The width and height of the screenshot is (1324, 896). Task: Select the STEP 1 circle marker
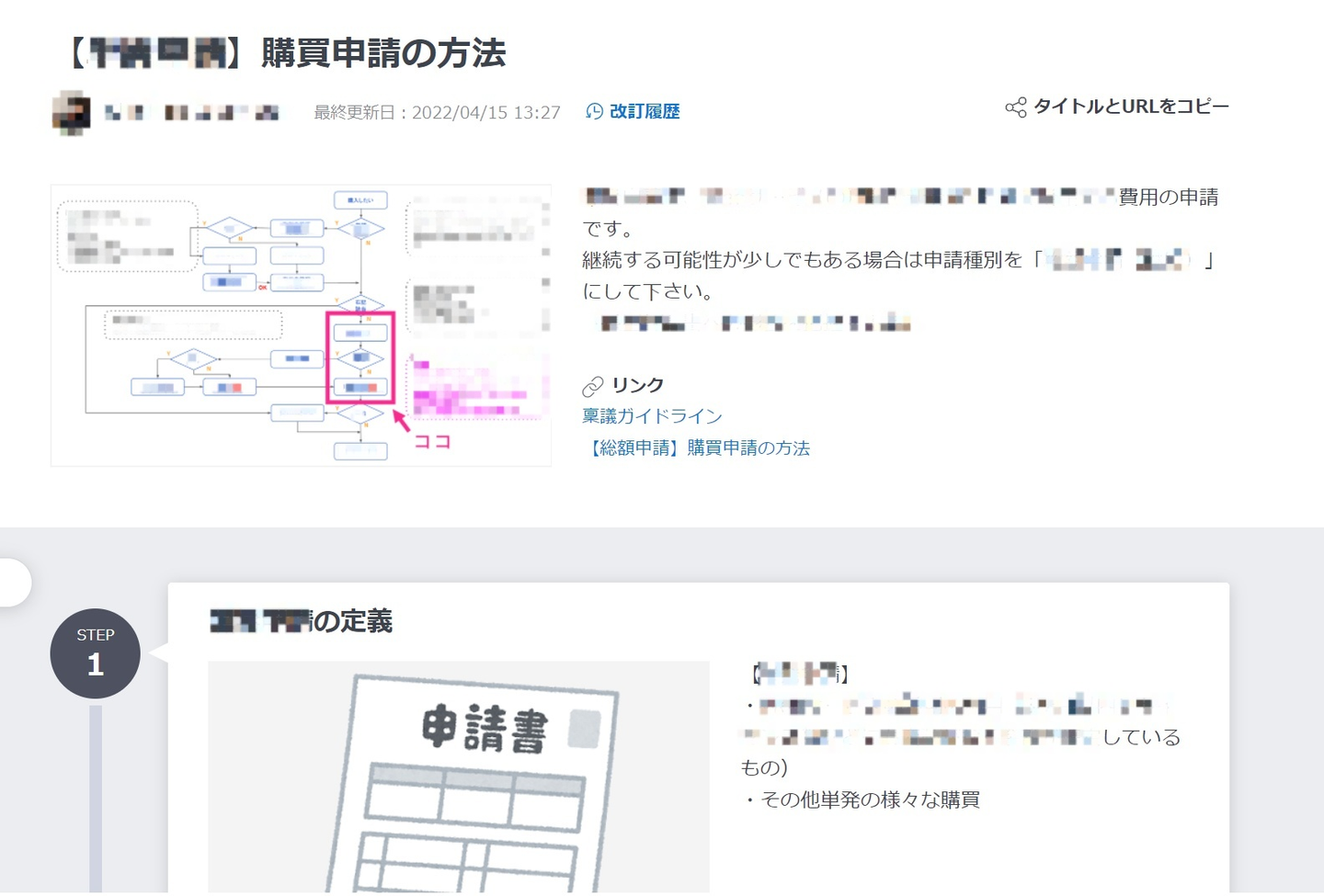(x=96, y=653)
